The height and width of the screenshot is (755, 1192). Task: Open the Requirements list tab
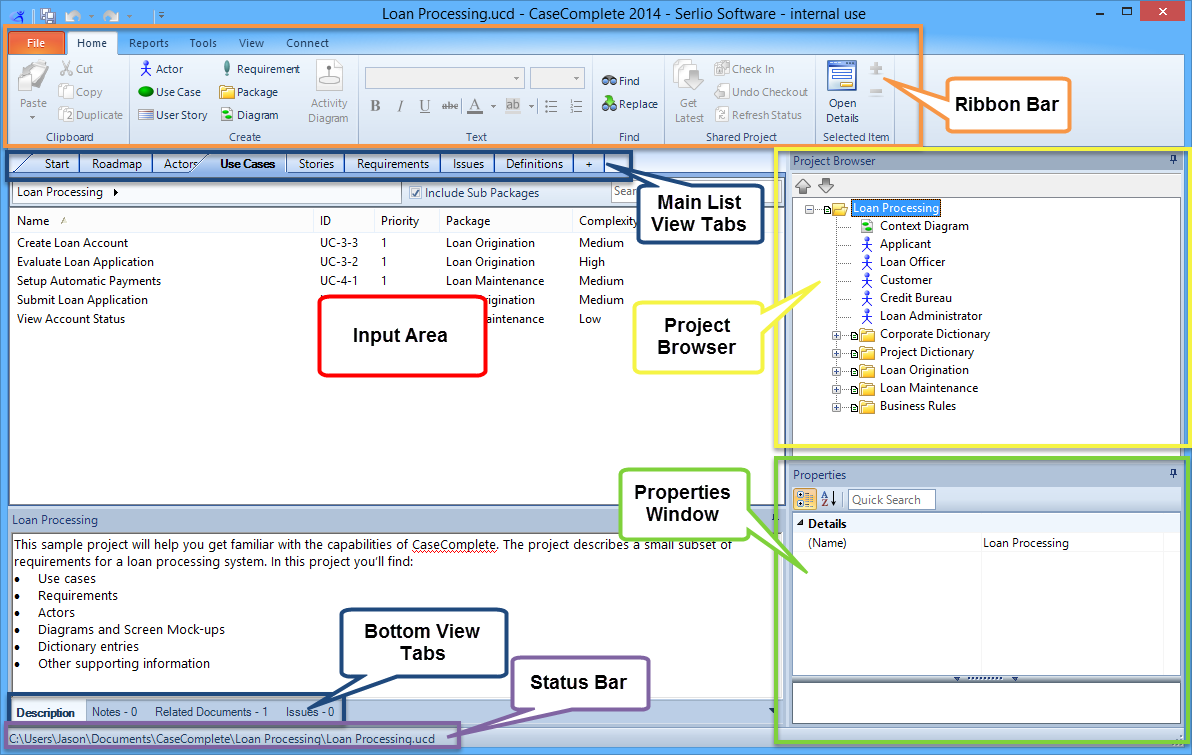[x=393, y=163]
